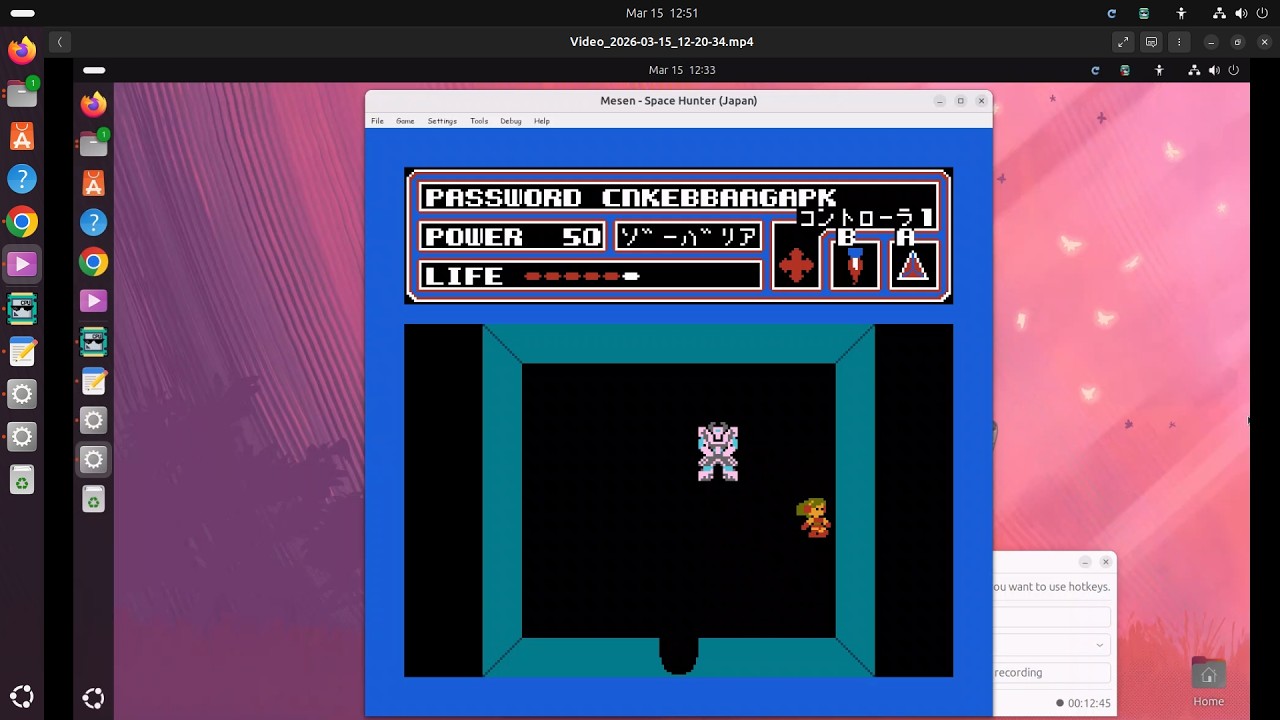Click the Activities pill in the system top bar
The image size is (1280, 720).
pos(22,13)
